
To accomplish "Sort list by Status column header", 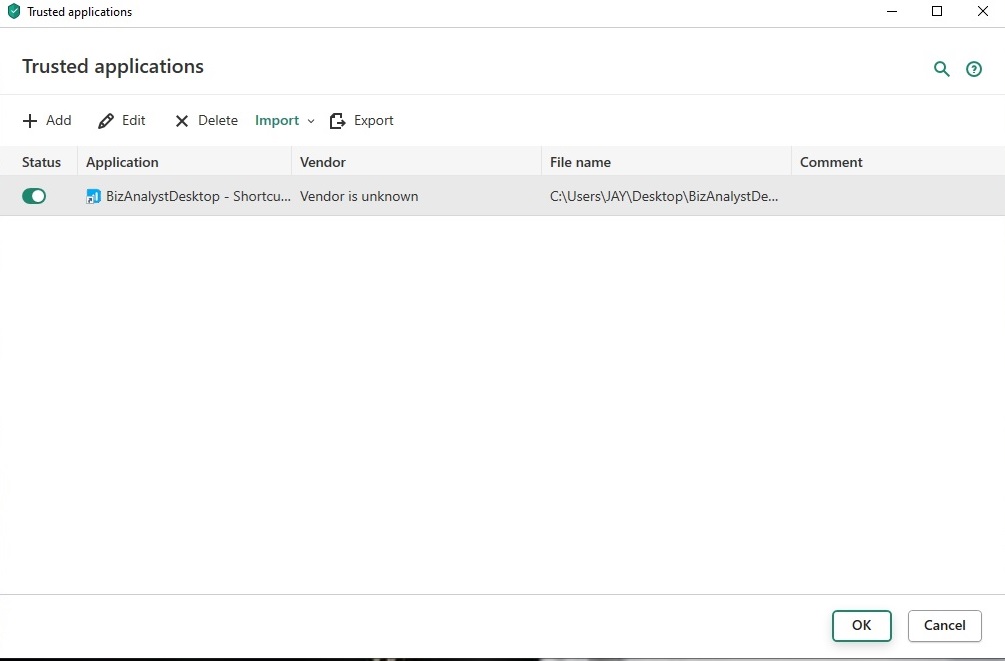I will 41,162.
